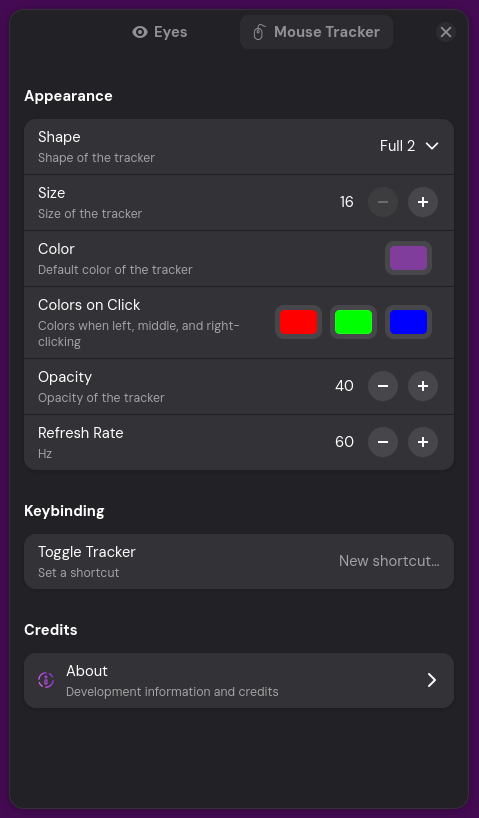Change the red left-click color swatch
Viewport: 479px width, 818px height.
coord(298,322)
